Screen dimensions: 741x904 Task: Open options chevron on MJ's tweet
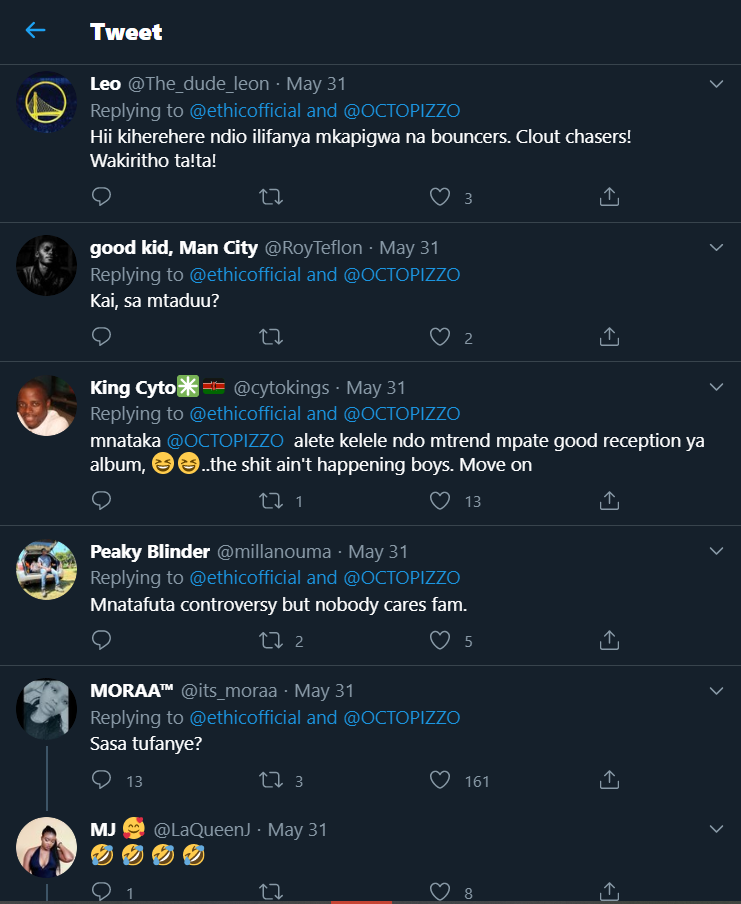click(x=716, y=829)
